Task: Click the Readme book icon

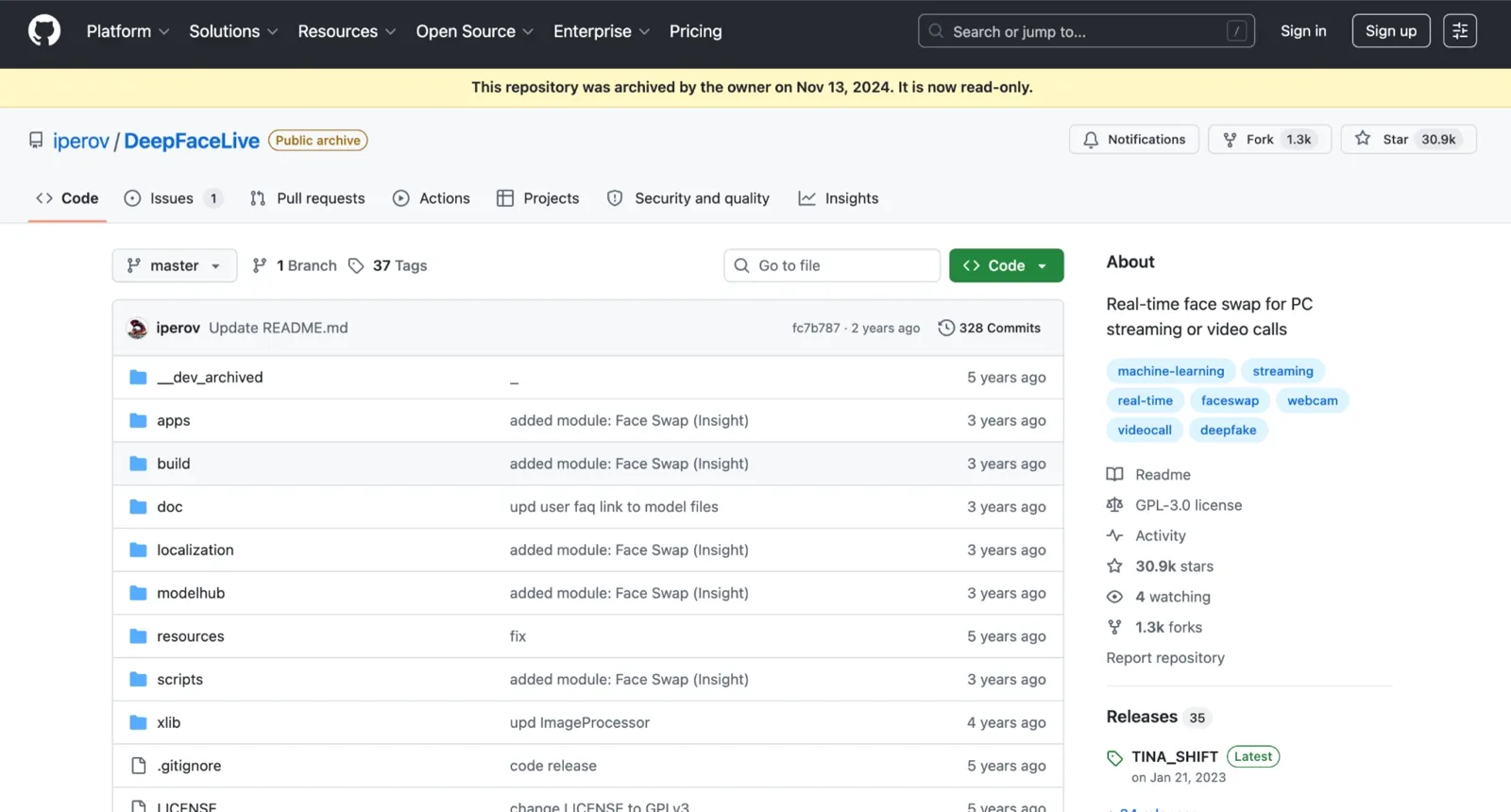Action: coord(1114,474)
